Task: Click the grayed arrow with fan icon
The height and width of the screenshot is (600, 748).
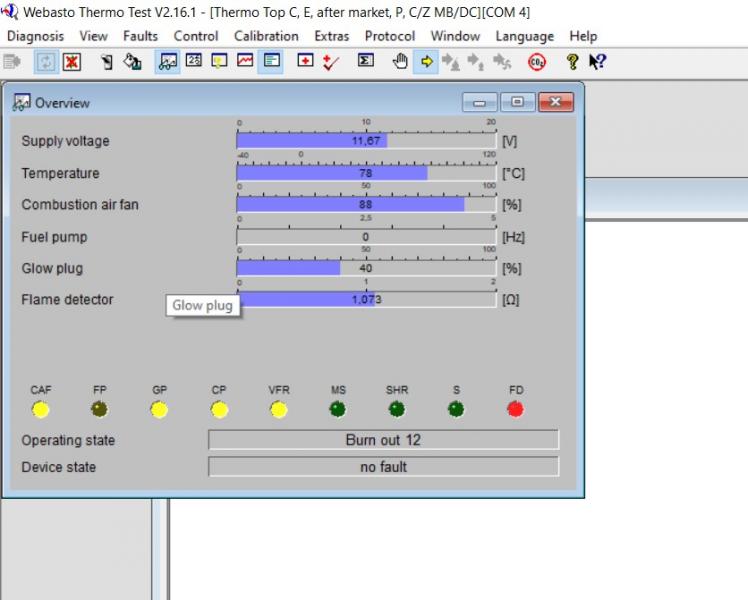Action: [502, 62]
